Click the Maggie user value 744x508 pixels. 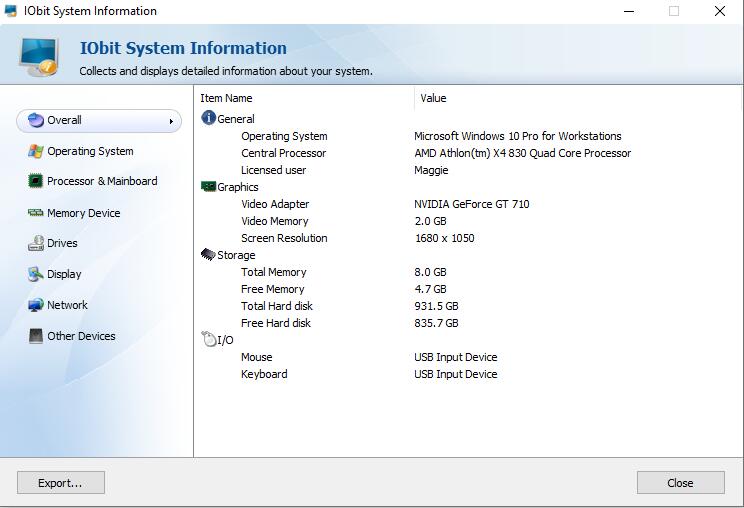coord(431,170)
